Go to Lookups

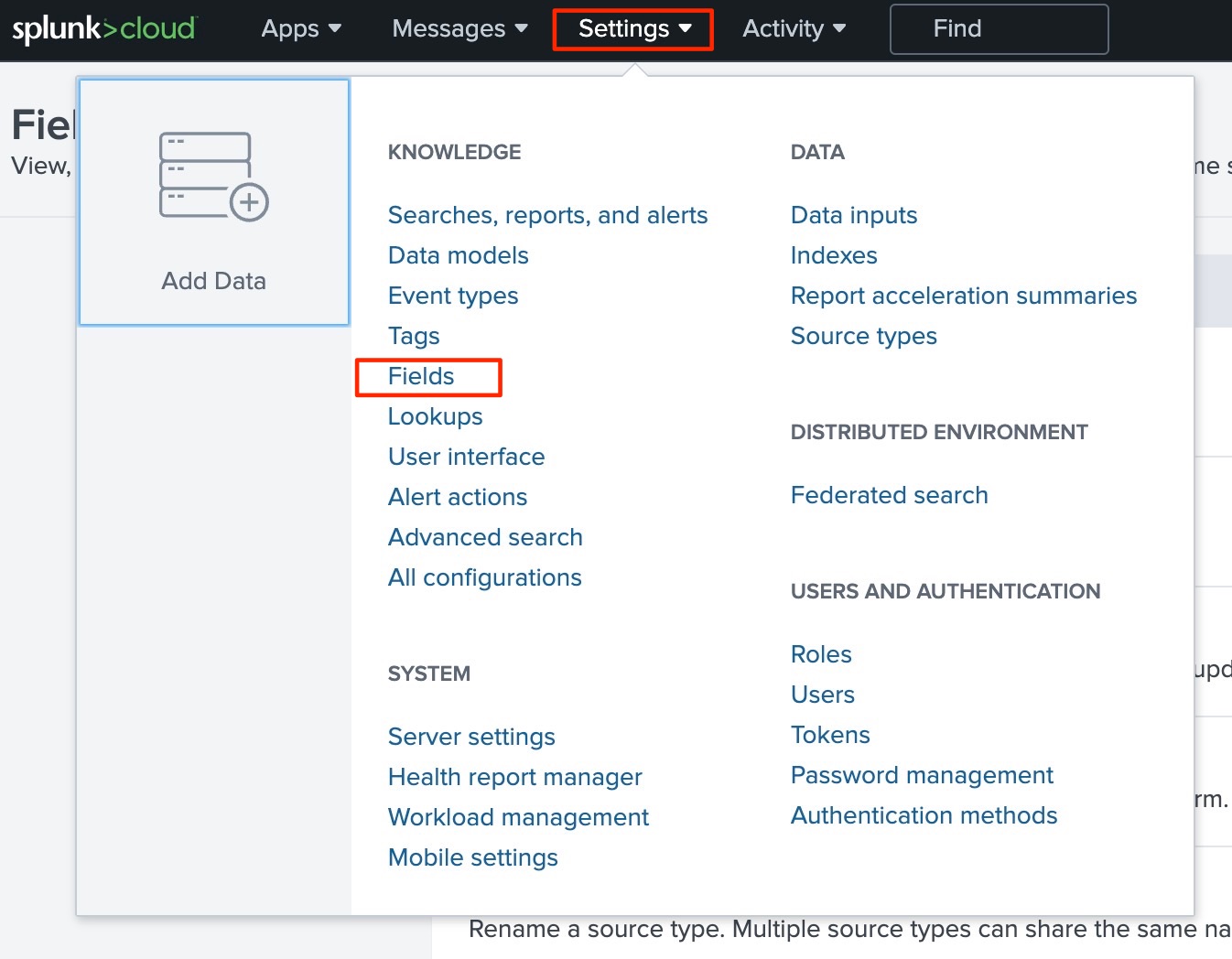click(x=435, y=416)
